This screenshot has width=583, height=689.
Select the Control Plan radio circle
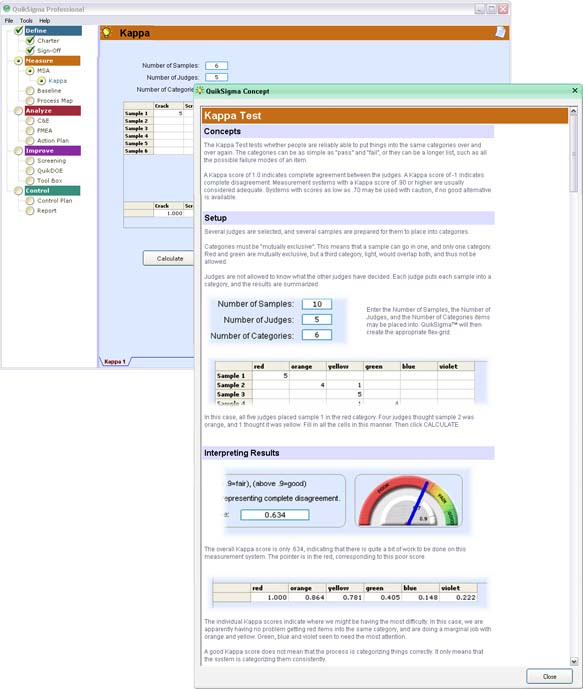click(x=30, y=200)
